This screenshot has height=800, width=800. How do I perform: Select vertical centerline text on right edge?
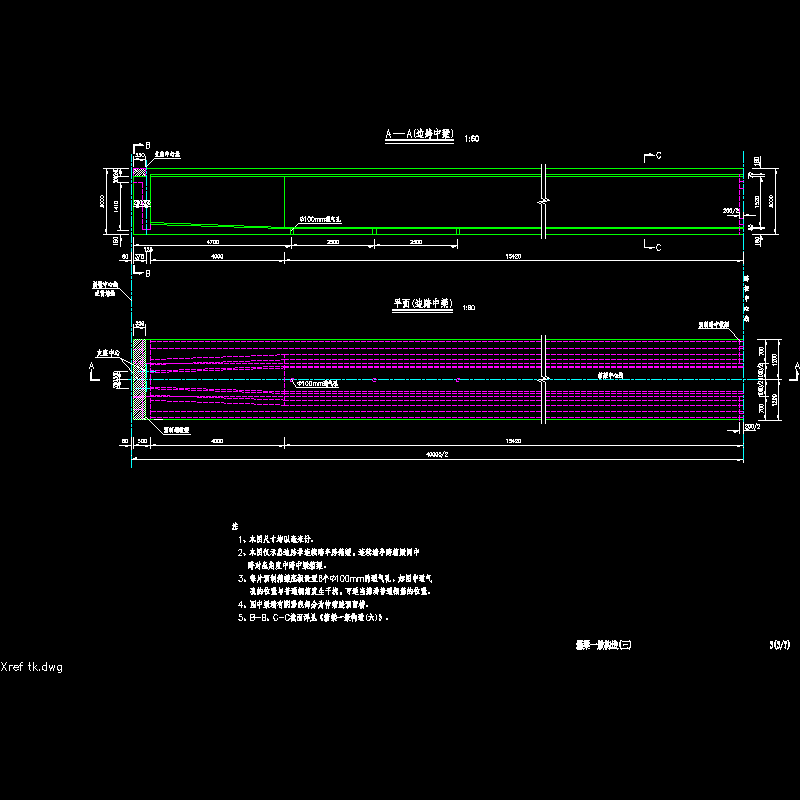[x=746, y=299]
